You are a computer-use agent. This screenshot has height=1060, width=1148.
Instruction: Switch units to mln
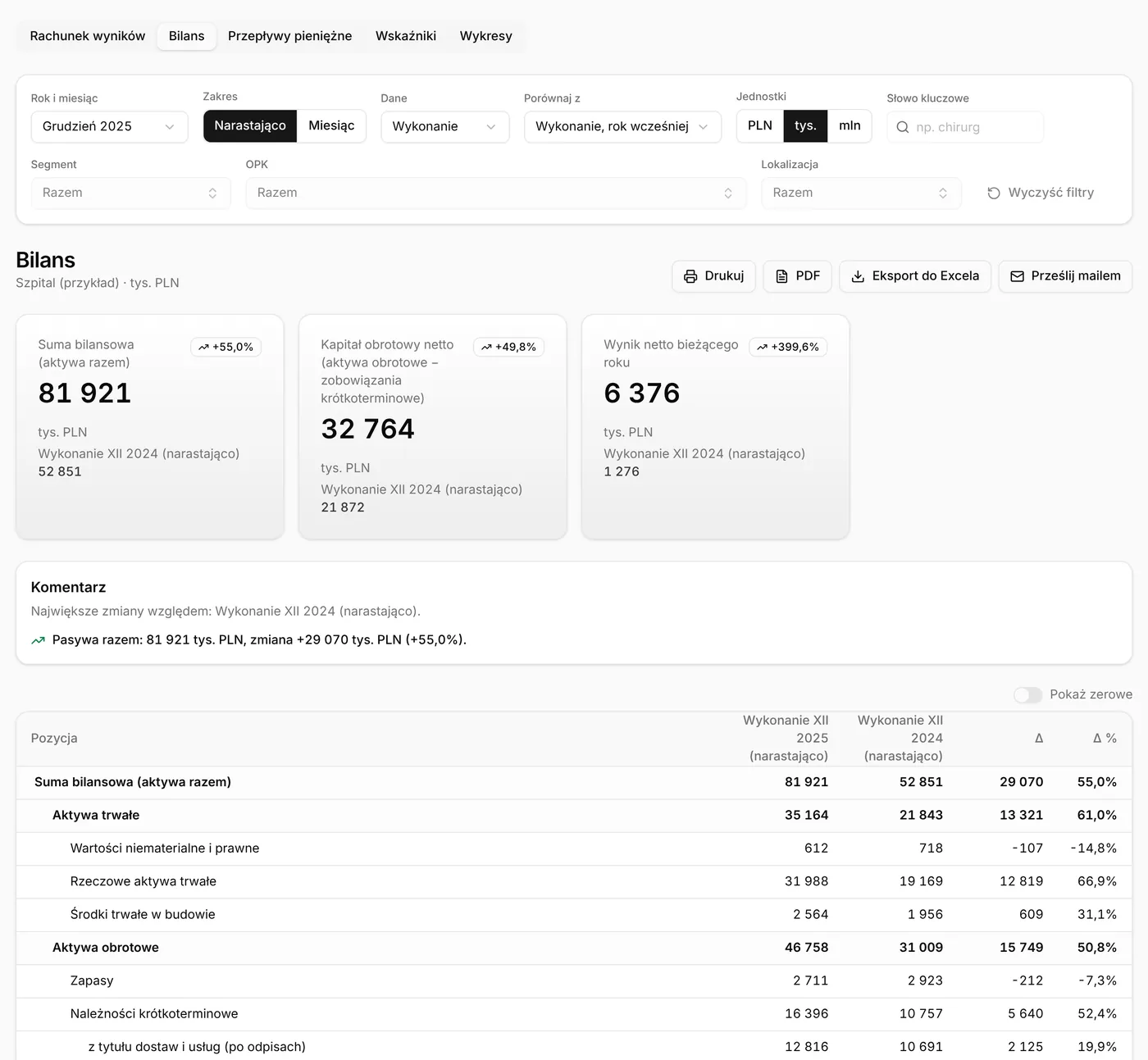(x=850, y=125)
